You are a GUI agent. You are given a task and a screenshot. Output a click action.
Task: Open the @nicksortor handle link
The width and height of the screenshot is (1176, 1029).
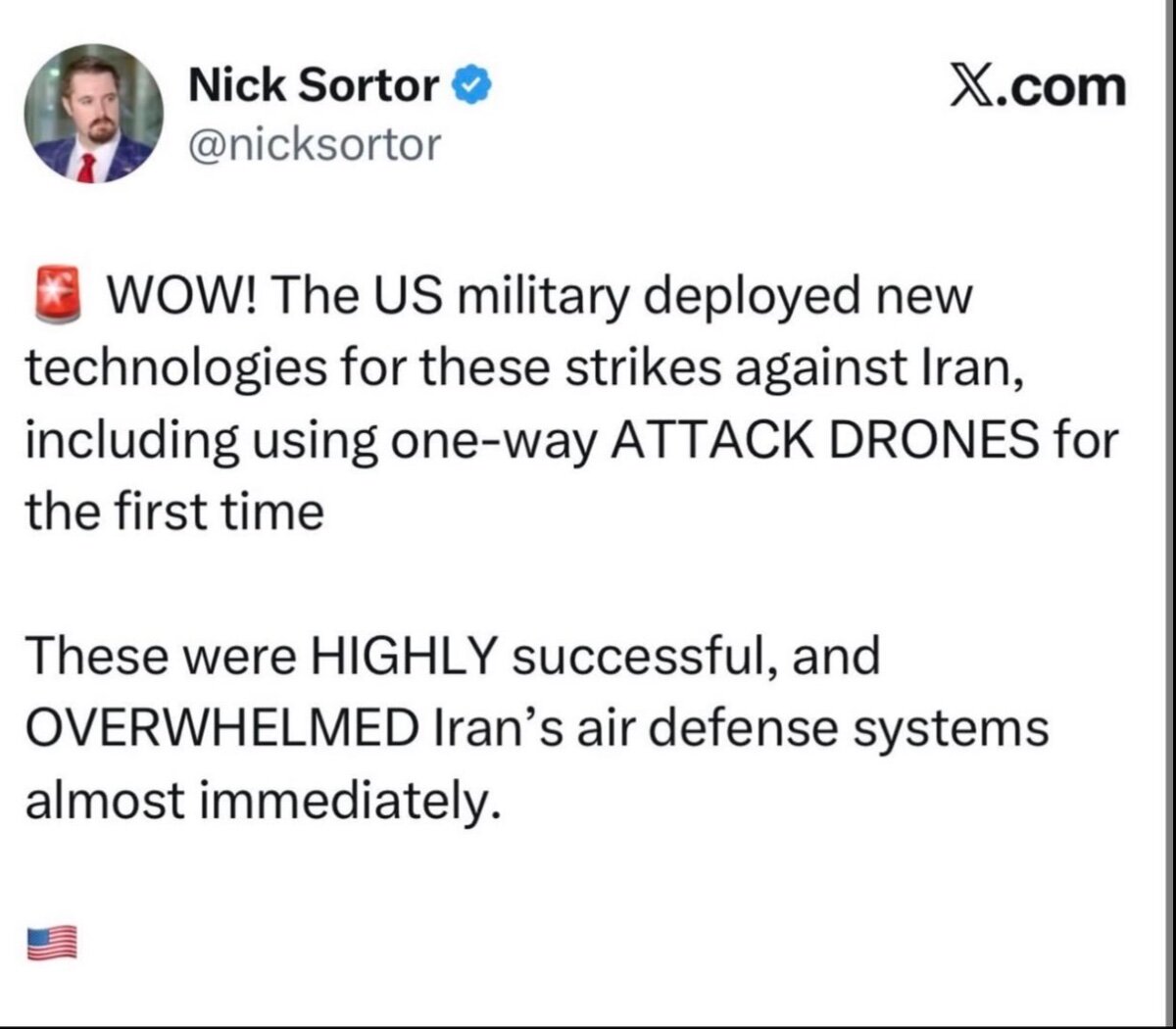(x=314, y=145)
